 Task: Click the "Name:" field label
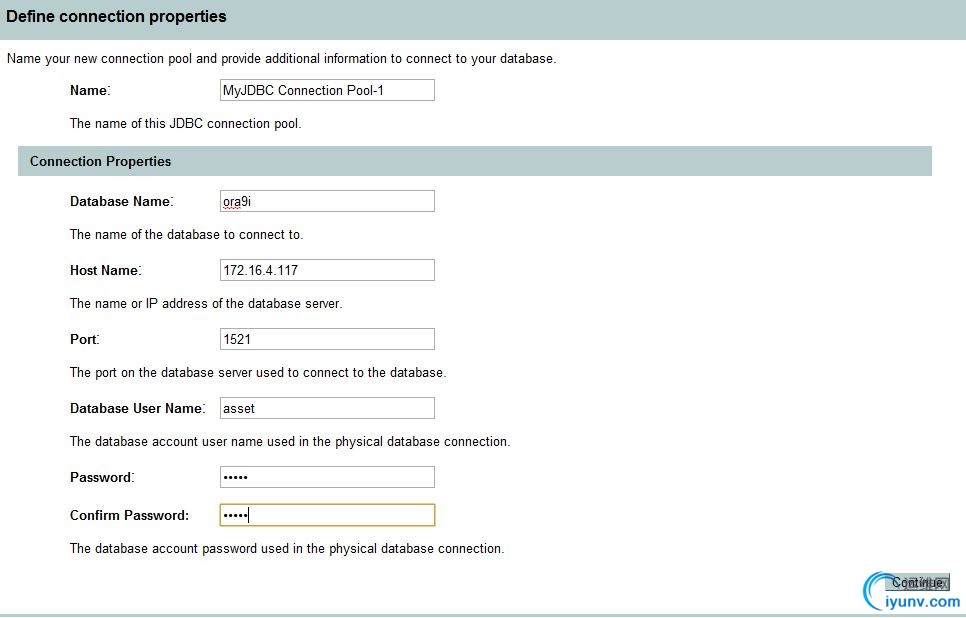pyautogui.click(x=89, y=91)
